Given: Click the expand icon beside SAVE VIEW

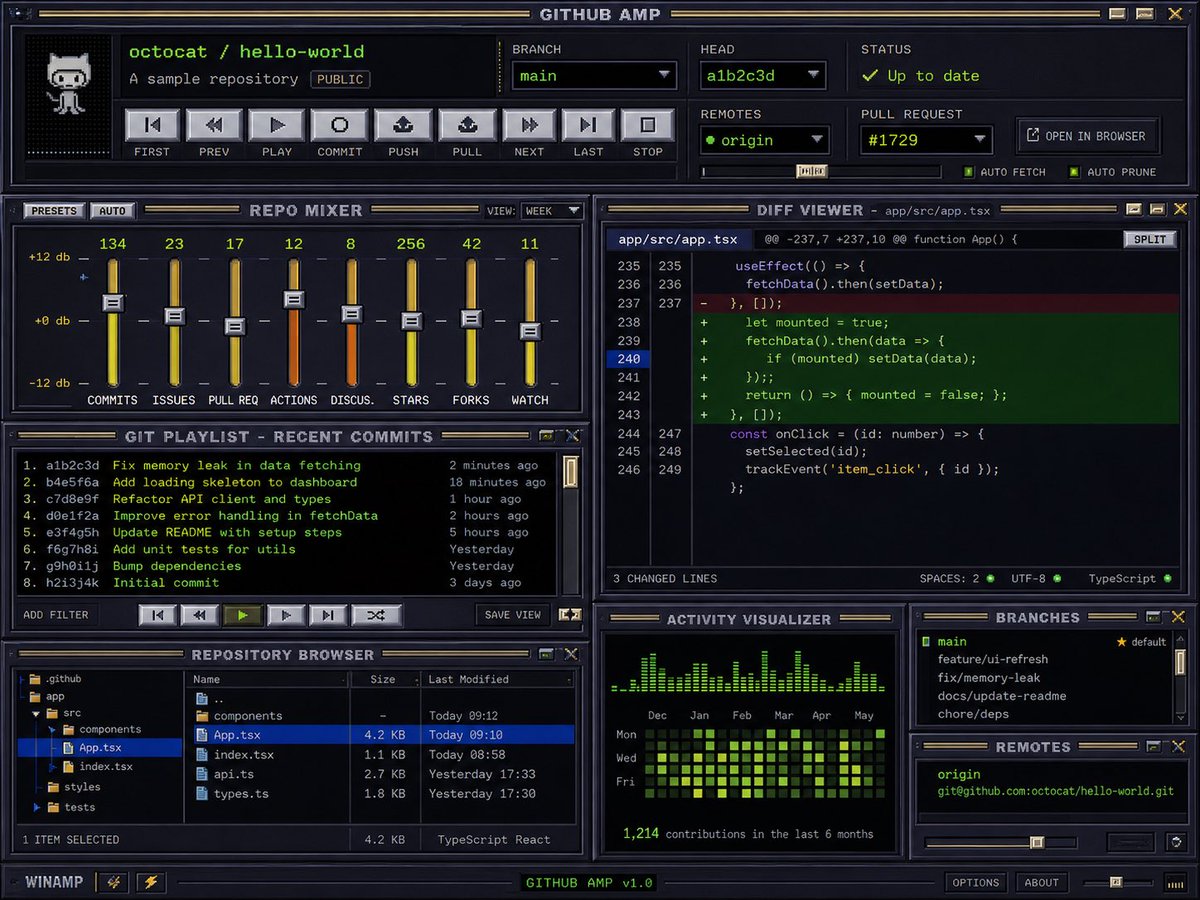Looking at the screenshot, I should (570, 615).
